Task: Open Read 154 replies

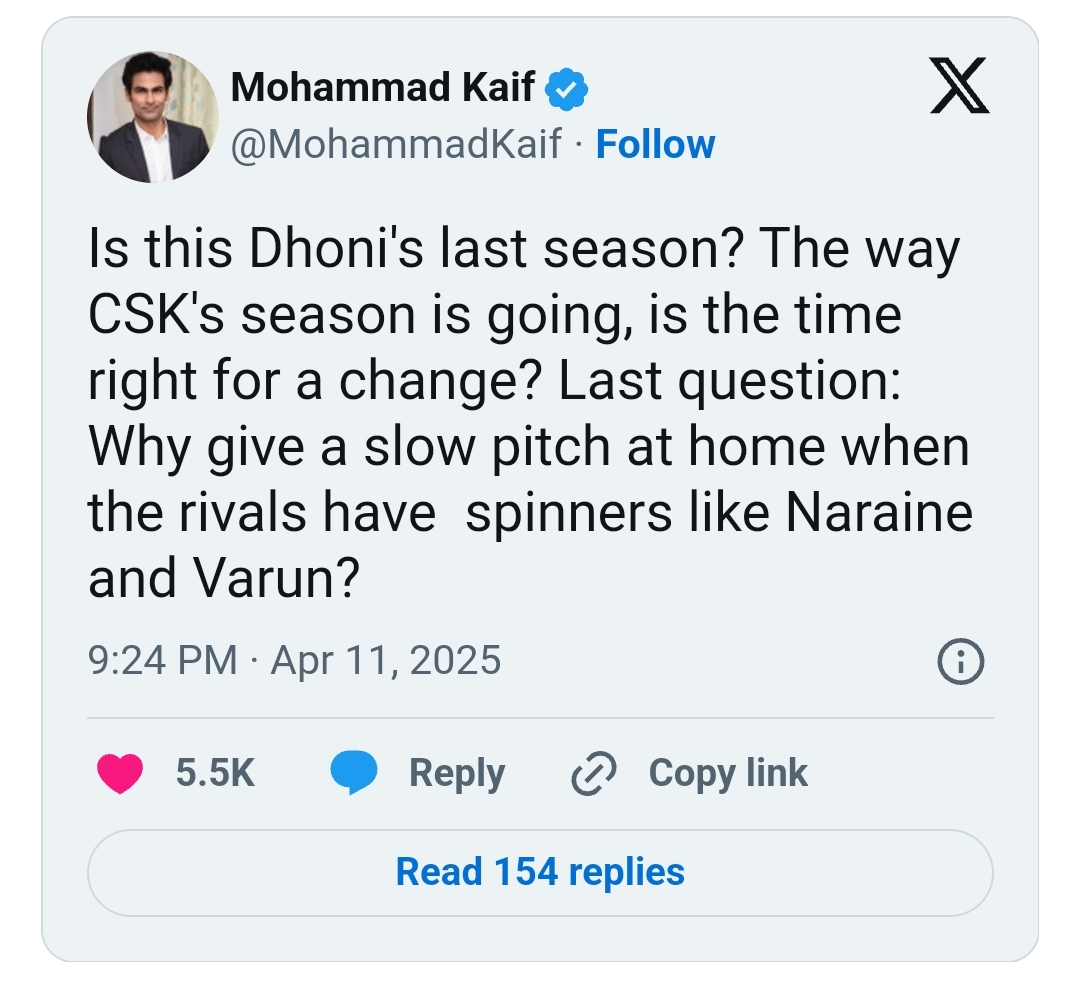Action: coord(540,871)
